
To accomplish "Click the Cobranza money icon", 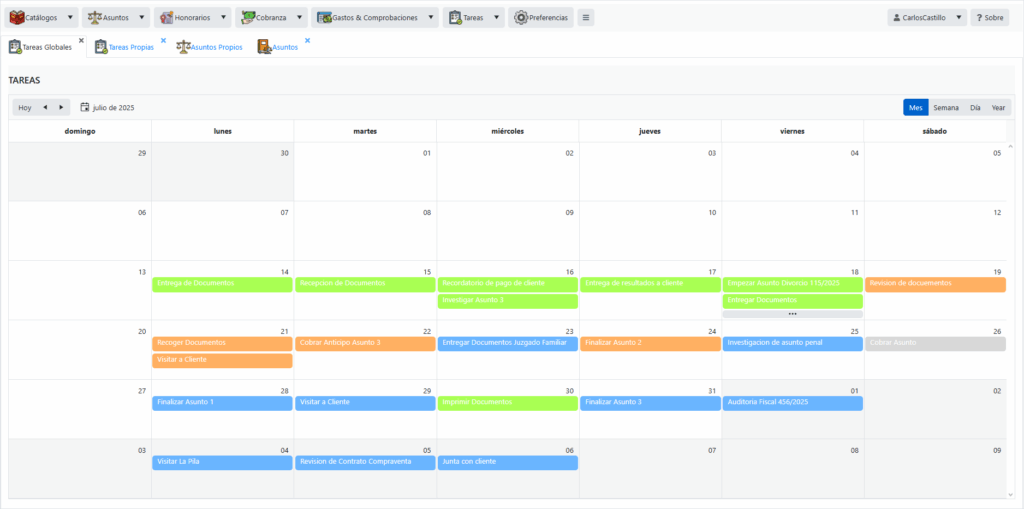I will click(249, 18).
